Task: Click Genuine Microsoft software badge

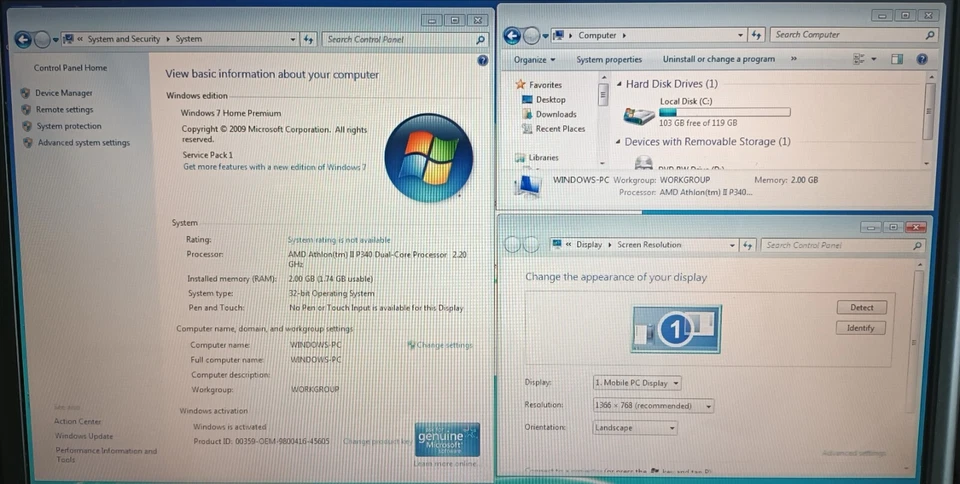Action: (x=447, y=440)
